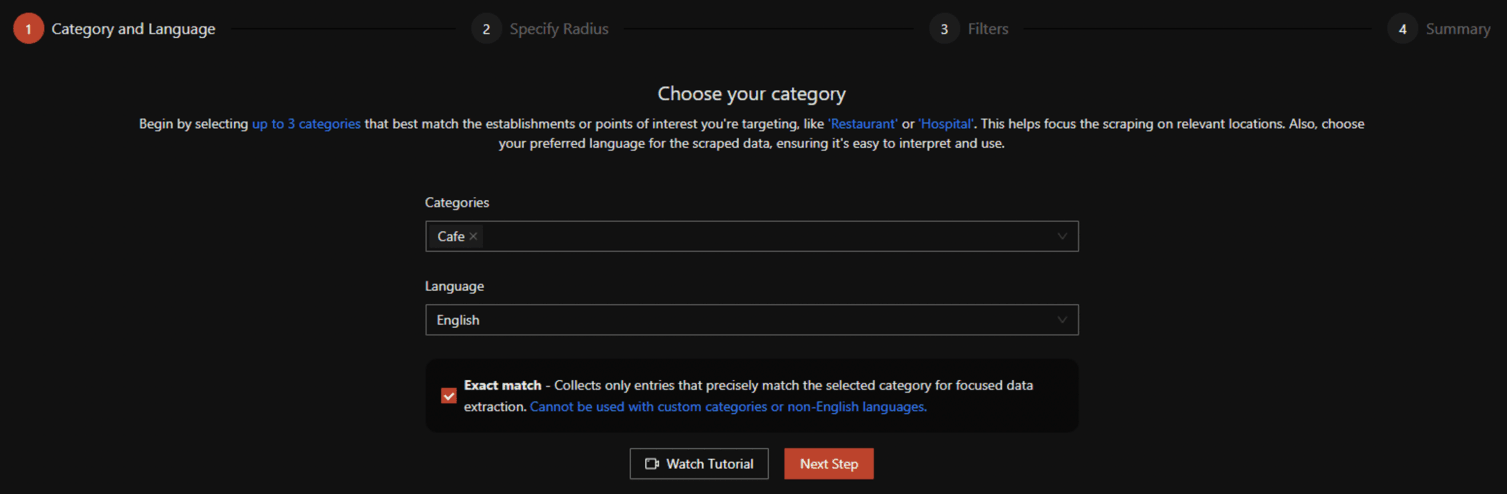
Task: Click the 'Restaurant' example link
Action: 863,124
